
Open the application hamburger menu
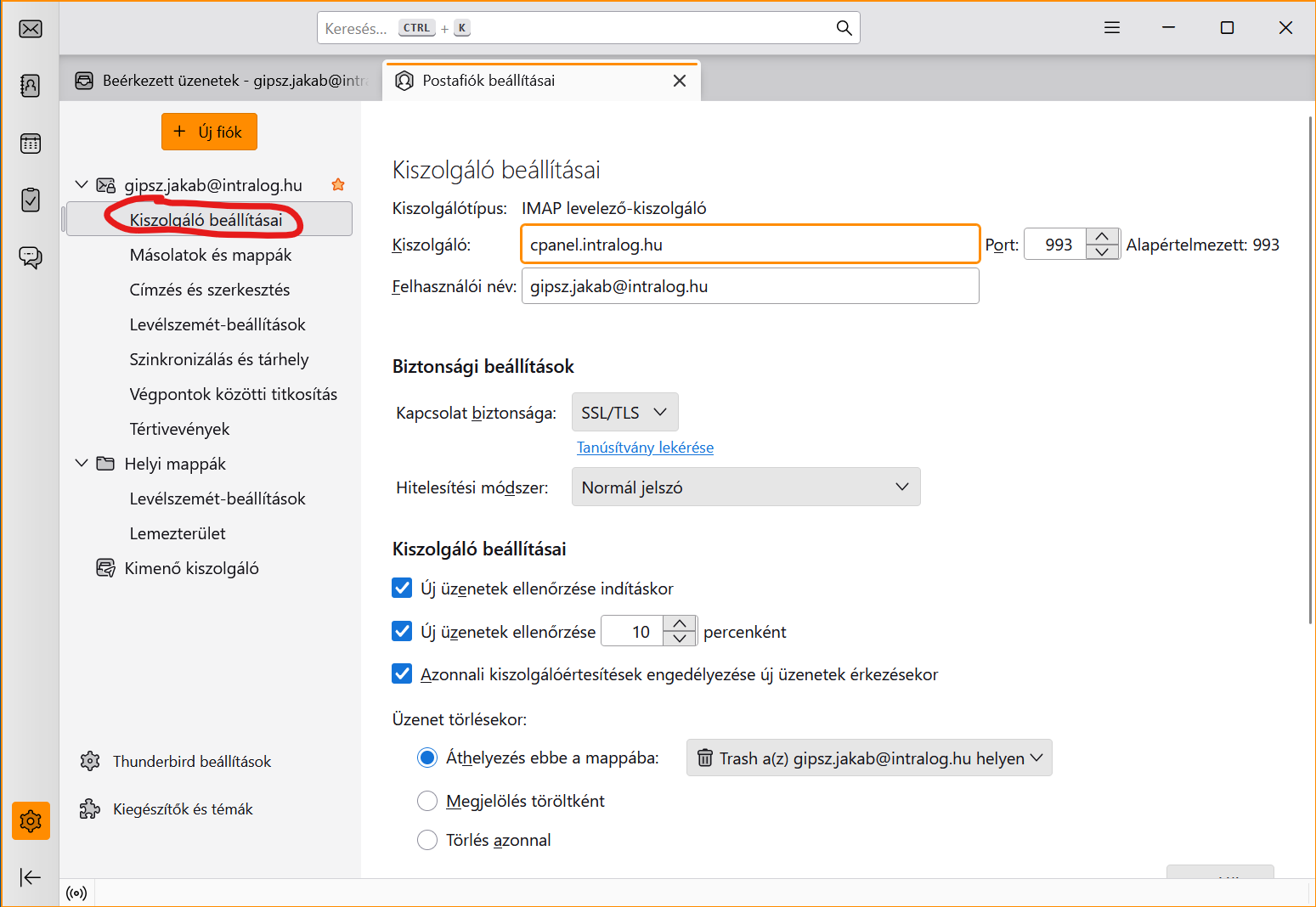tap(1111, 28)
